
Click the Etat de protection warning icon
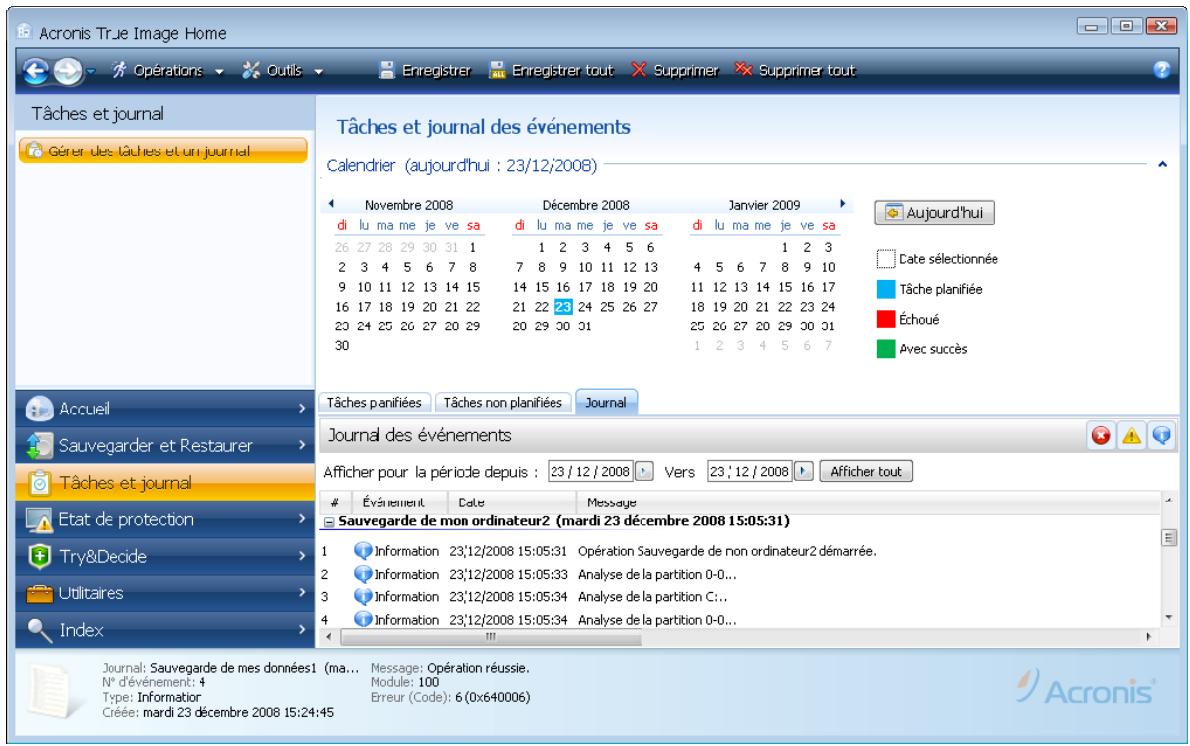tap(39, 520)
